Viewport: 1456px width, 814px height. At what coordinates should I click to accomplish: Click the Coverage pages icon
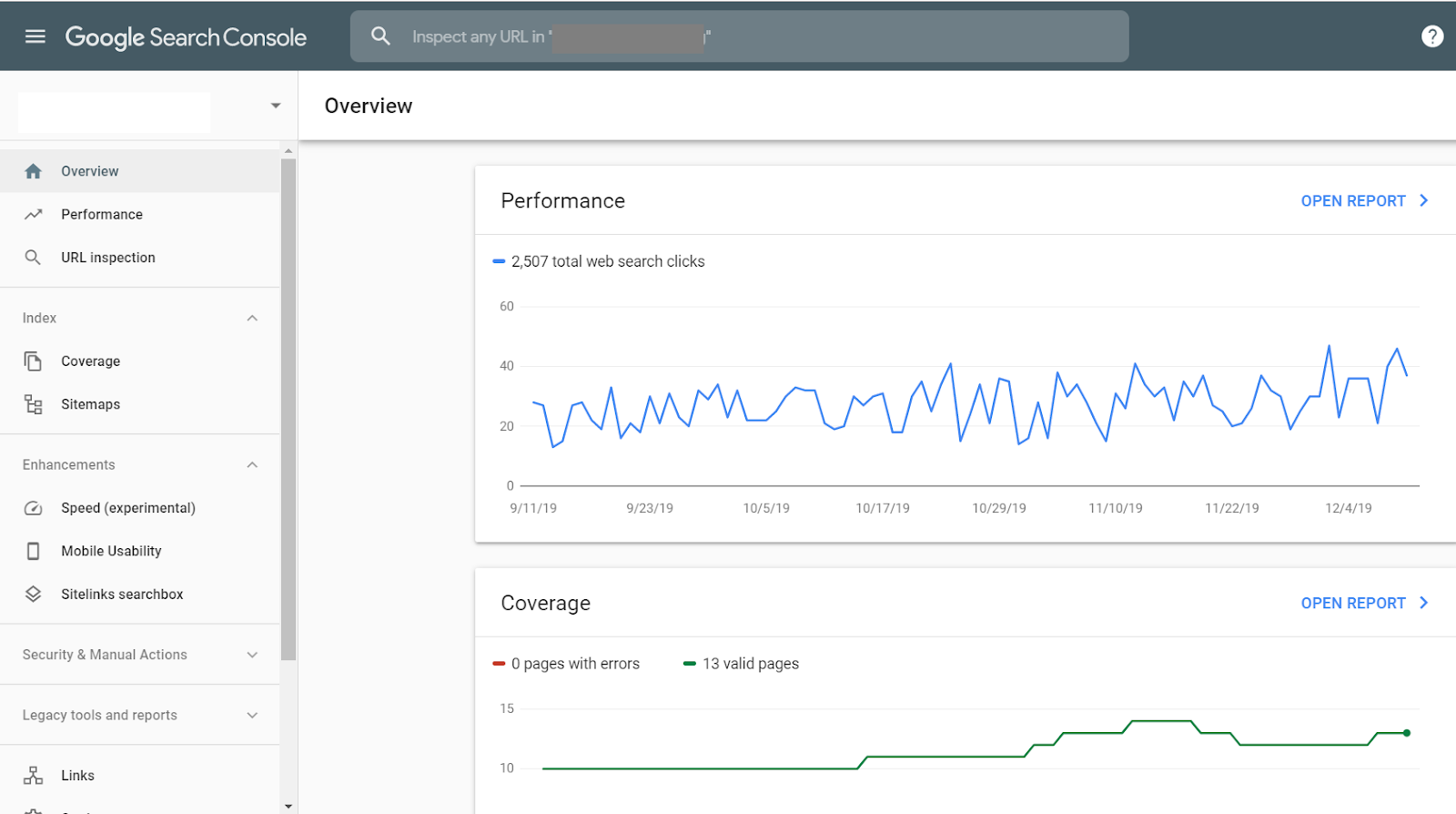click(x=33, y=361)
